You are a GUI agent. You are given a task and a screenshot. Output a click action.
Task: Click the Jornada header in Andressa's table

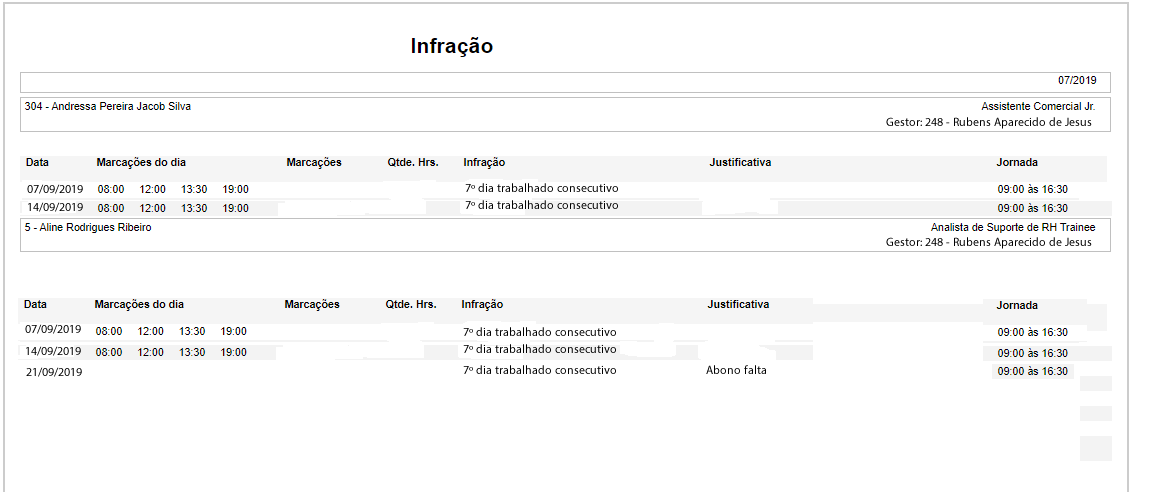pyautogui.click(x=1017, y=162)
